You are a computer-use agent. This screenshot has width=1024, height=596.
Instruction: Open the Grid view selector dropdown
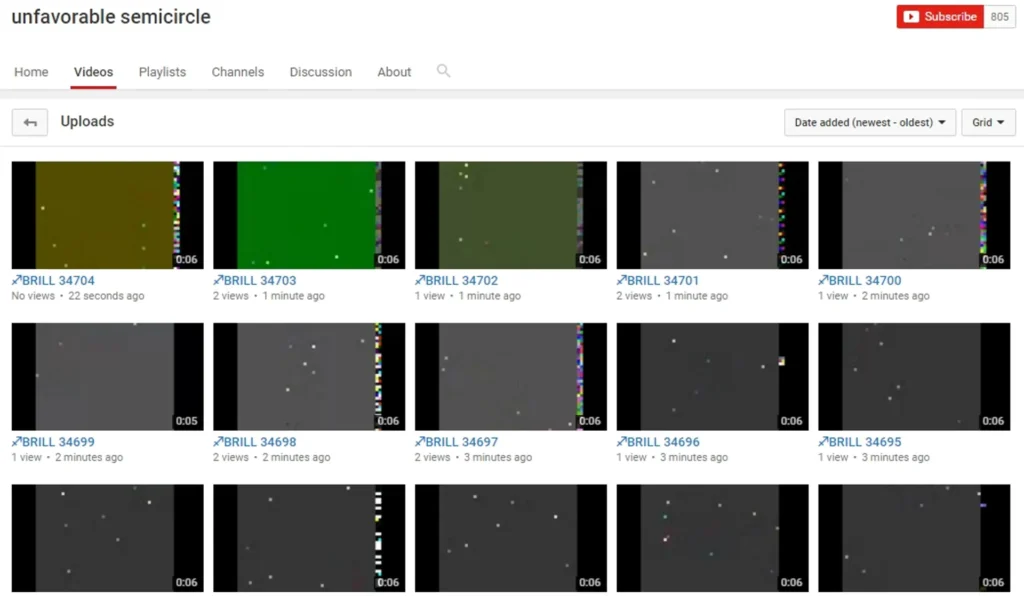click(x=988, y=121)
